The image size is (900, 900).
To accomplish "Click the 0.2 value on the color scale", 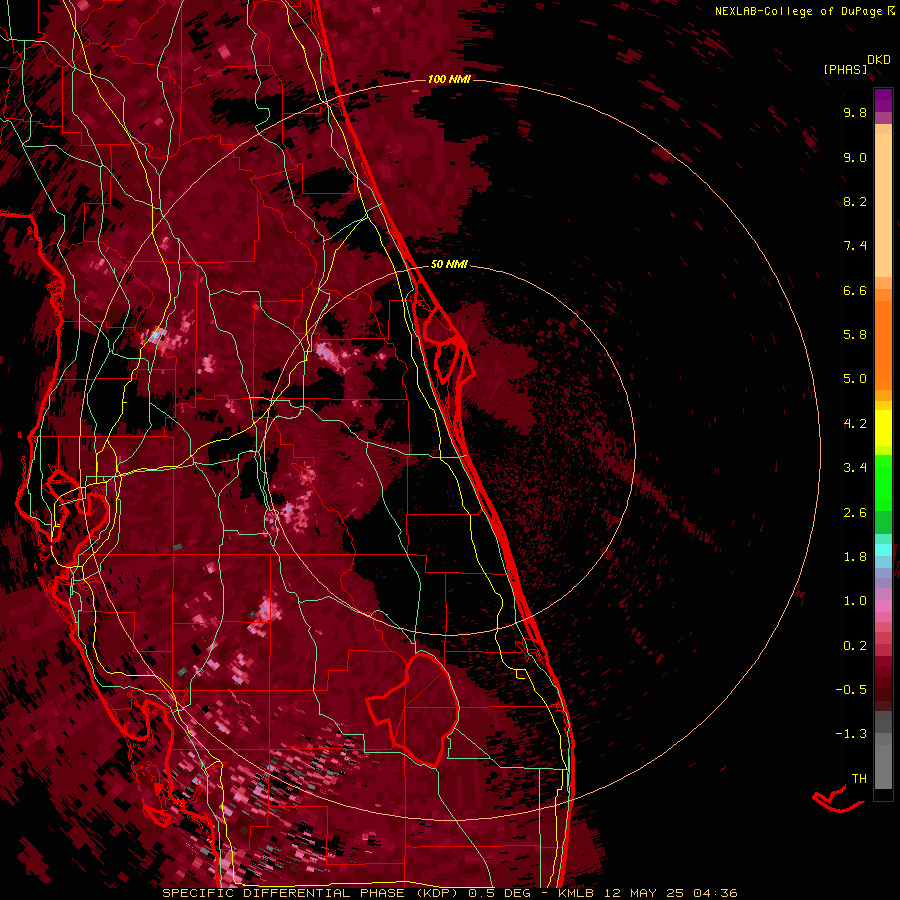I will pos(855,646).
